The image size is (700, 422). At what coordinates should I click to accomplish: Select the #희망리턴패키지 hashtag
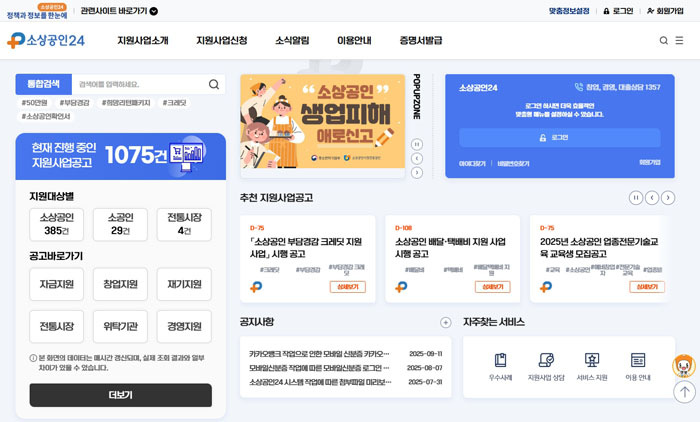coord(126,103)
